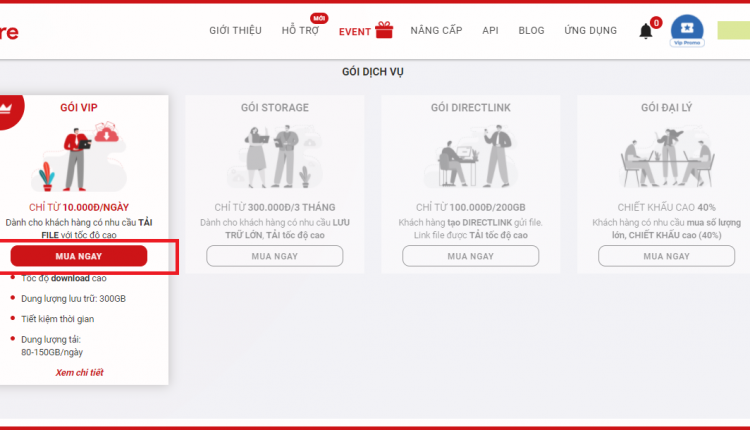Click the Vip Promo ticket icon
The width and height of the screenshot is (750, 430).
pos(687,30)
